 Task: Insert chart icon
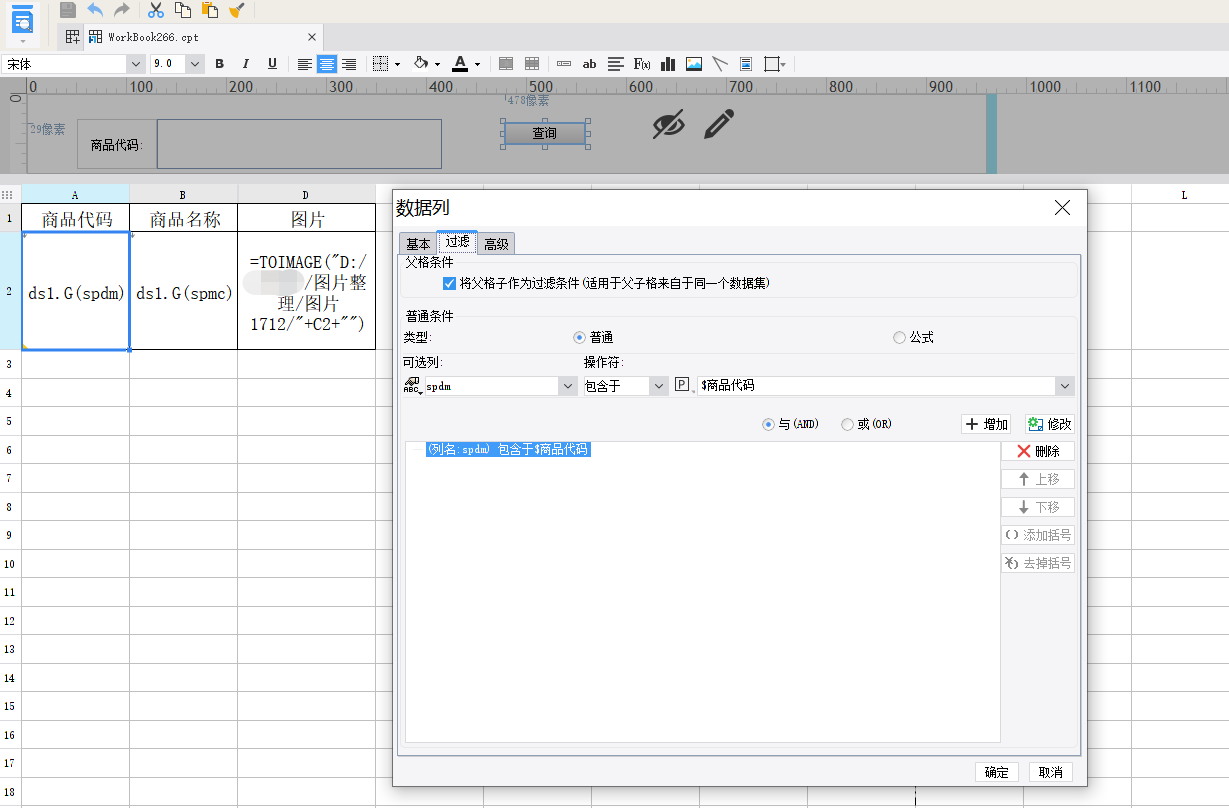[668, 64]
